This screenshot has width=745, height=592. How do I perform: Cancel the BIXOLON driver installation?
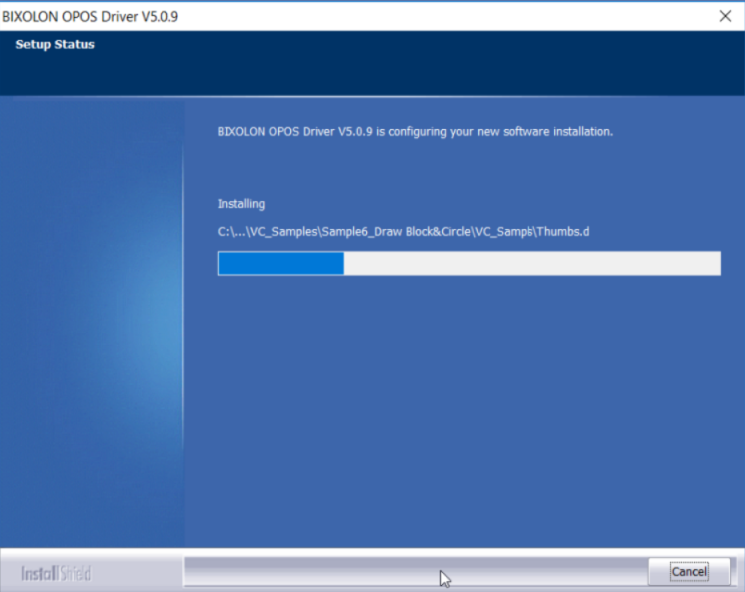[x=689, y=571]
